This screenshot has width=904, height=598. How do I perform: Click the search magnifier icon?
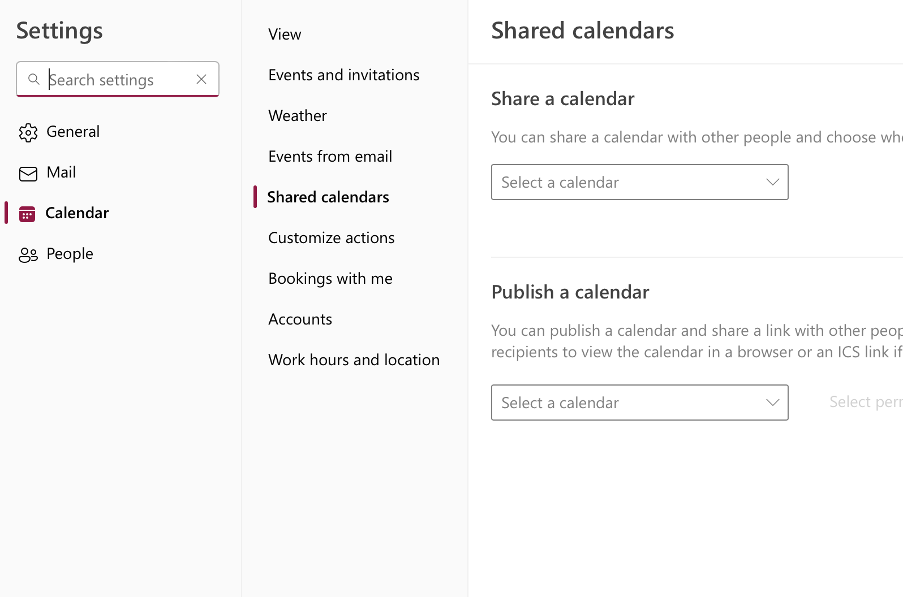(34, 80)
